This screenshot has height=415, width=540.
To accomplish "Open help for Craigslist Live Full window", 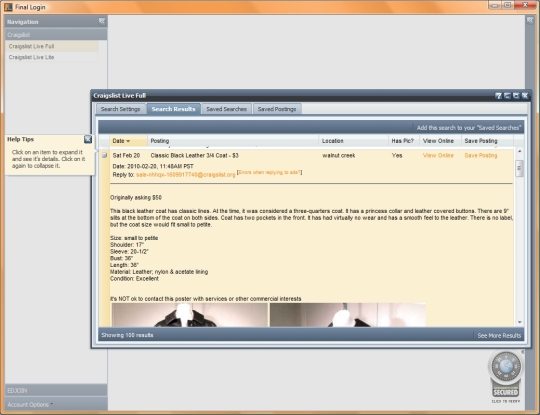I will point(498,96).
